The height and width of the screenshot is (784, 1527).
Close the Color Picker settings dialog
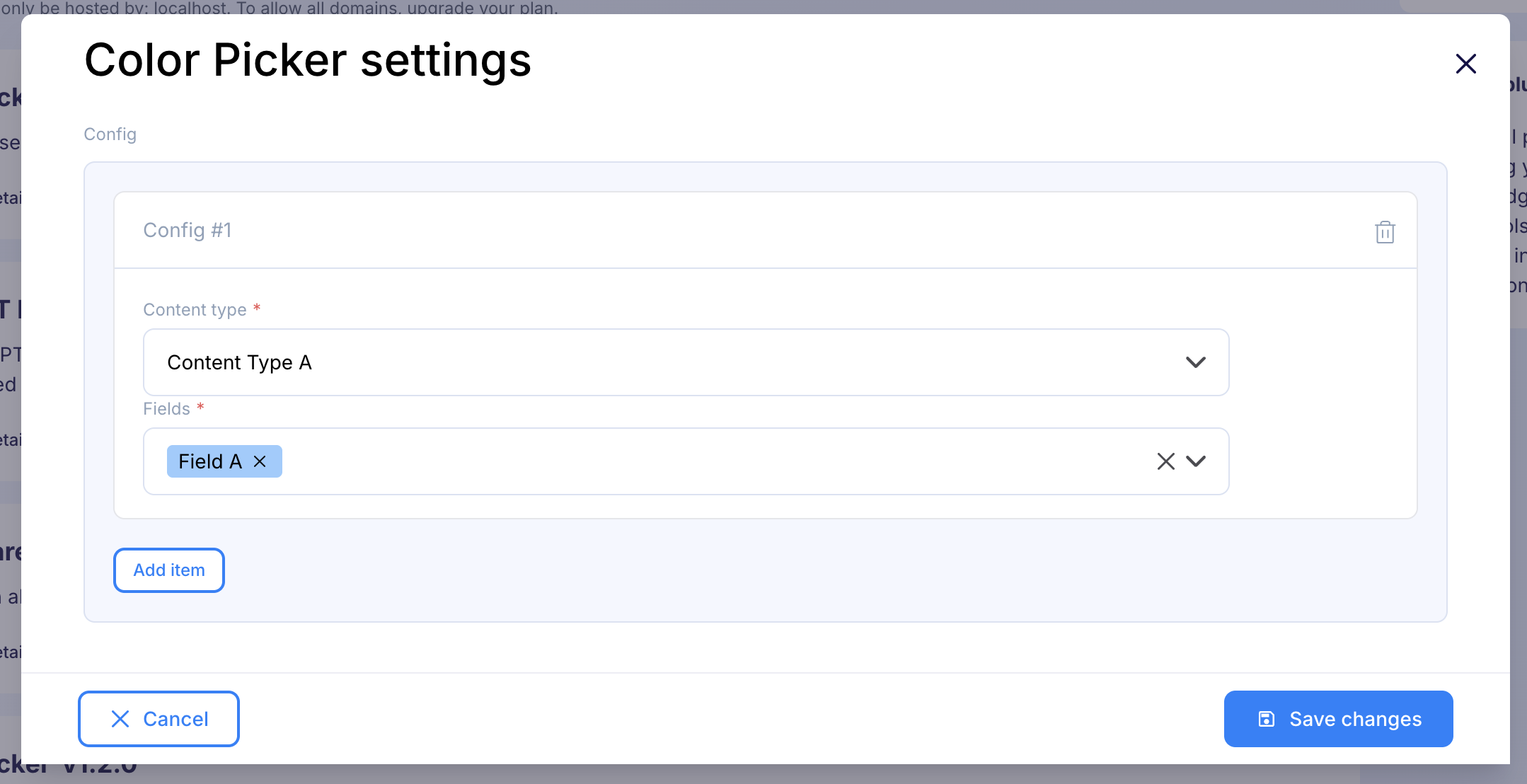click(1465, 64)
